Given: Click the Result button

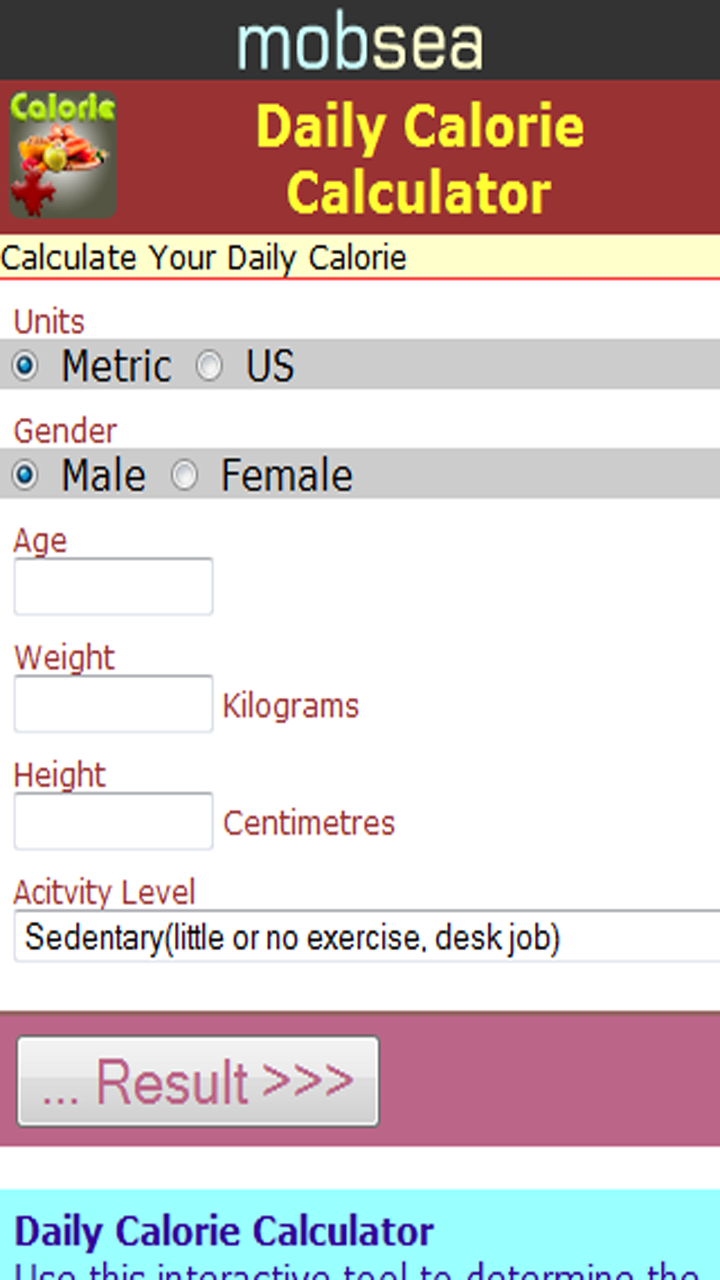Looking at the screenshot, I should (197, 1080).
